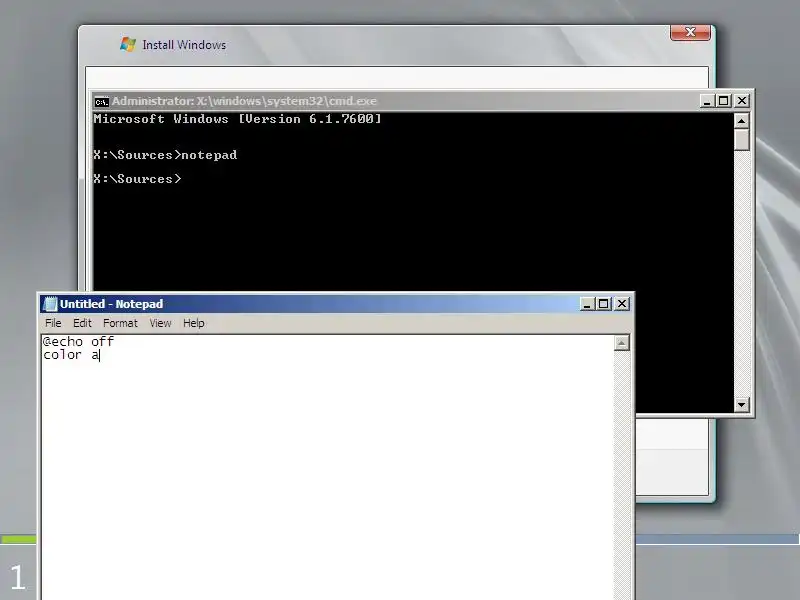Image resolution: width=800 pixels, height=600 pixels.
Task: Click the 'Microsoft Windows [Version 6.1.7600]' line
Action: coord(237,119)
